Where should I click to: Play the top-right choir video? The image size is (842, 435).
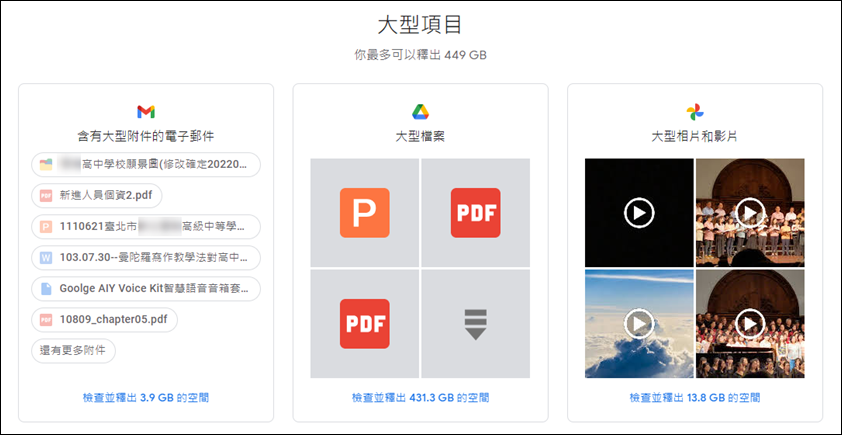(750, 213)
